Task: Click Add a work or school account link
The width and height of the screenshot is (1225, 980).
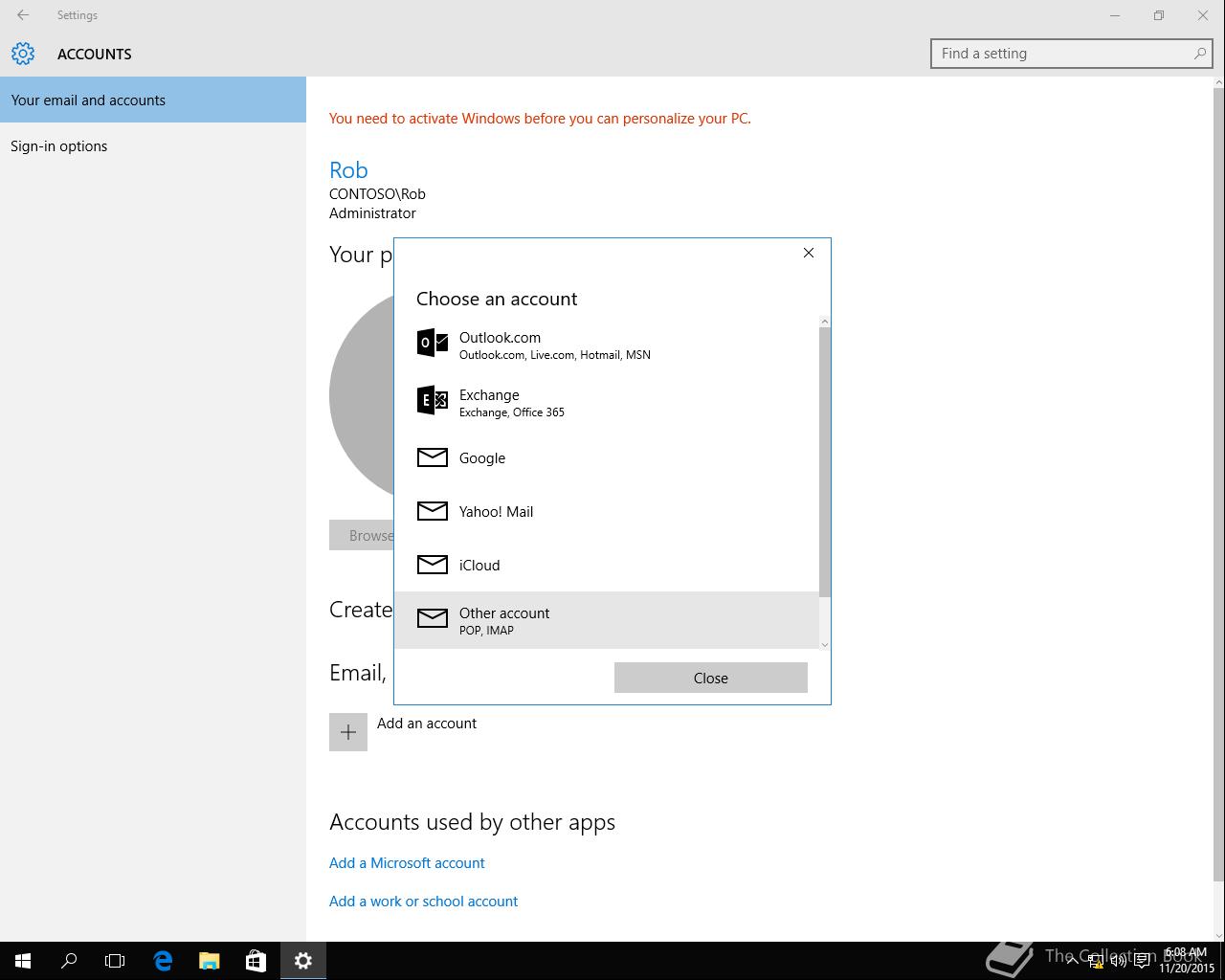Action: (423, 901)
